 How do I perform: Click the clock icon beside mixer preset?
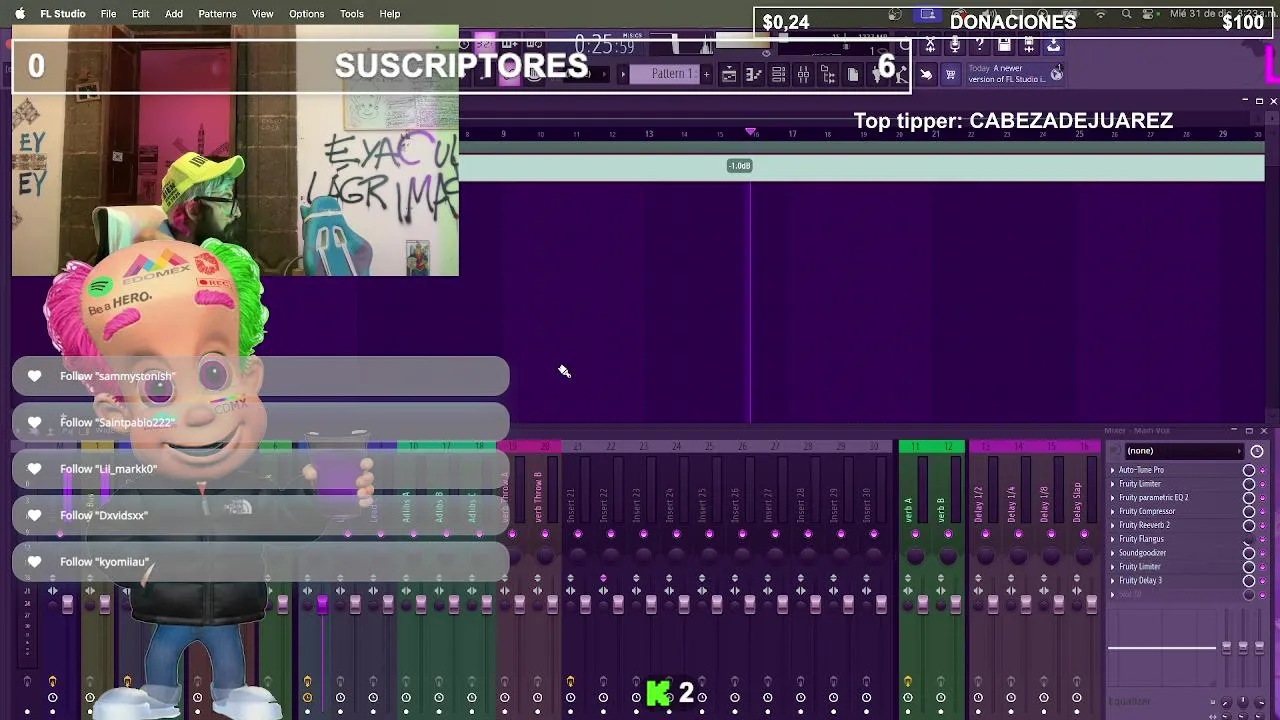(1257, 451)
